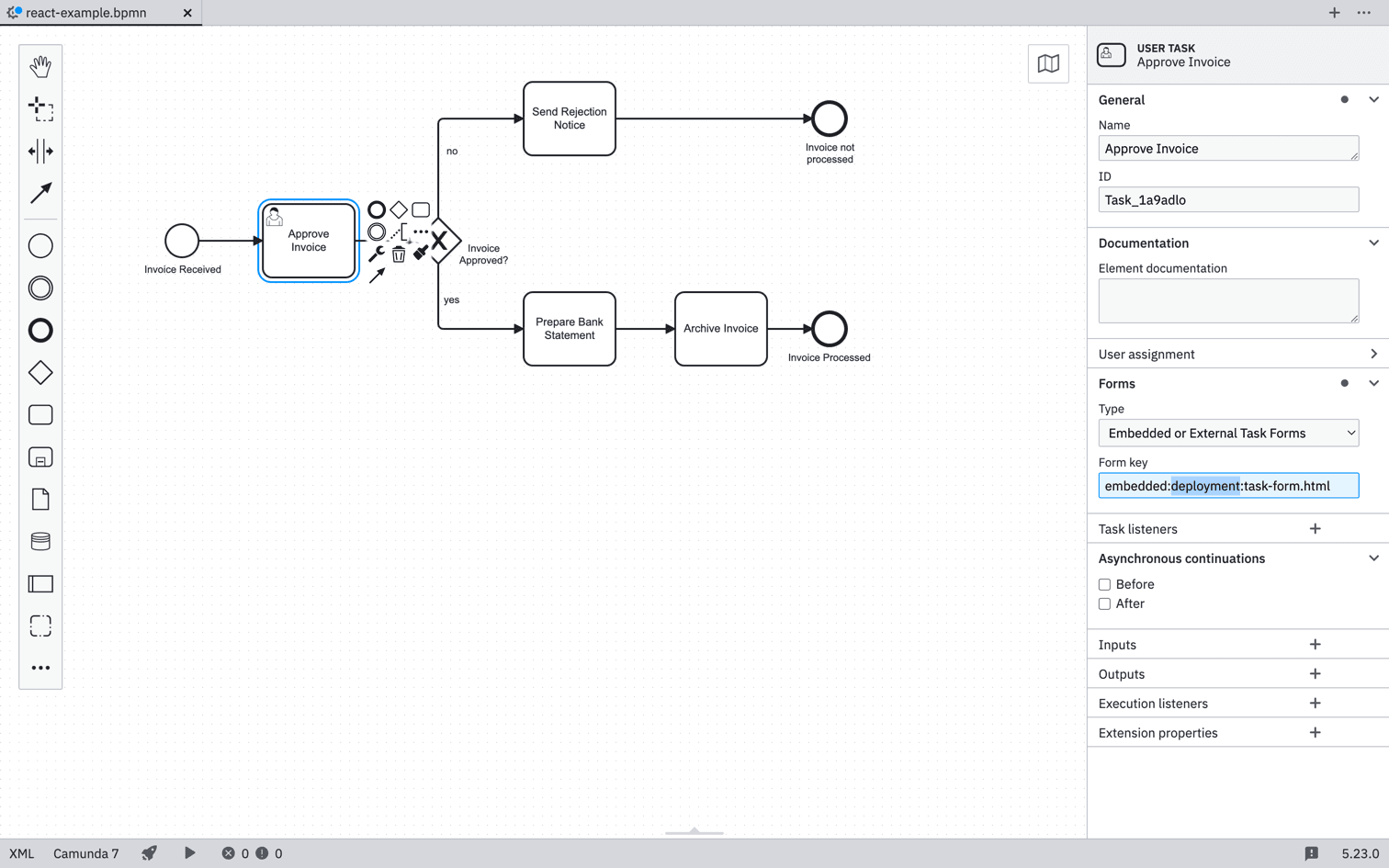Enable the Before asynchronous continuation checkbox
Image resolution: width=1389 pixels, height=868 pixels.
coord(1104,584)
